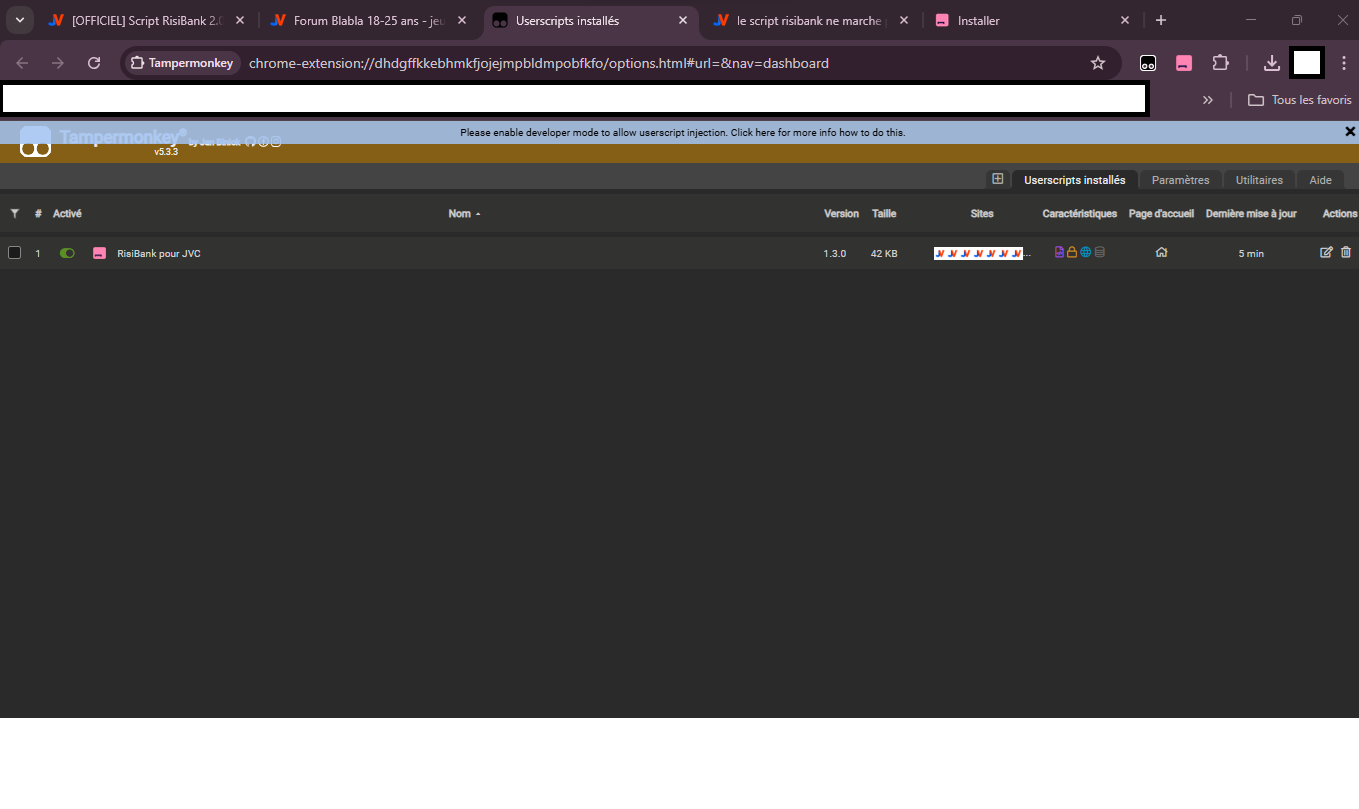The height and width of the screenshot is (809, 1359).
Task: Sort scripts by the Nom column
Action: (x=464, y=213)
